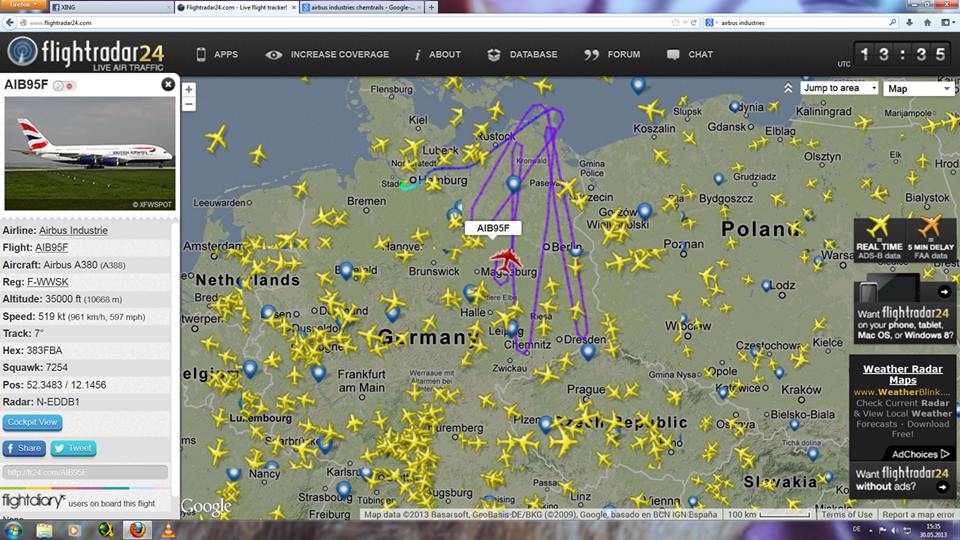Click the quote icon beside FORUM
The image size is (960, 540).
coord(591,54)
